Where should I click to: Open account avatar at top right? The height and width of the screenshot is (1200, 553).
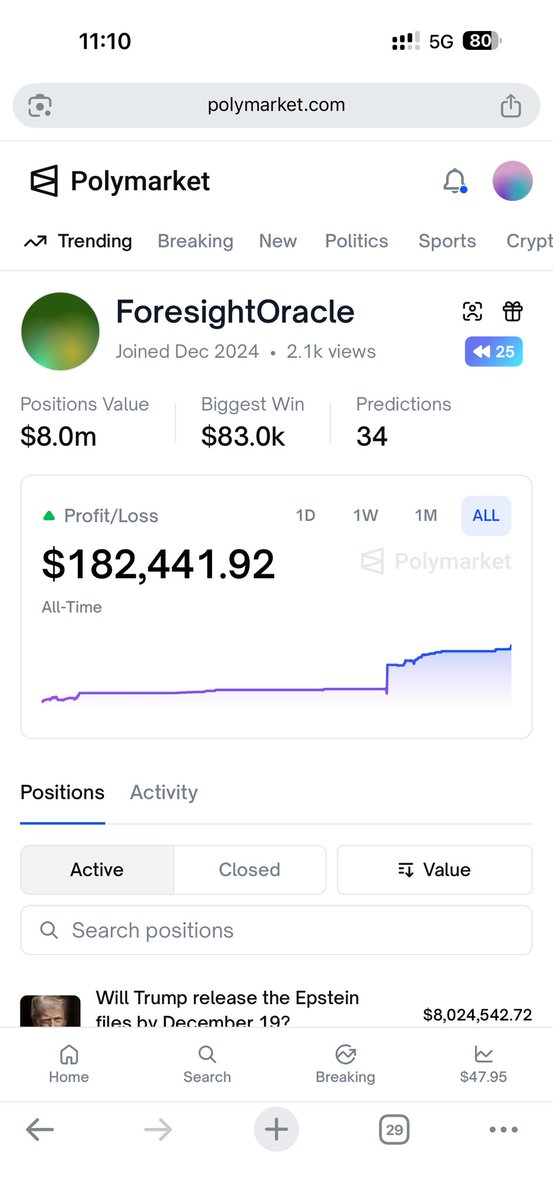point(512,181)
